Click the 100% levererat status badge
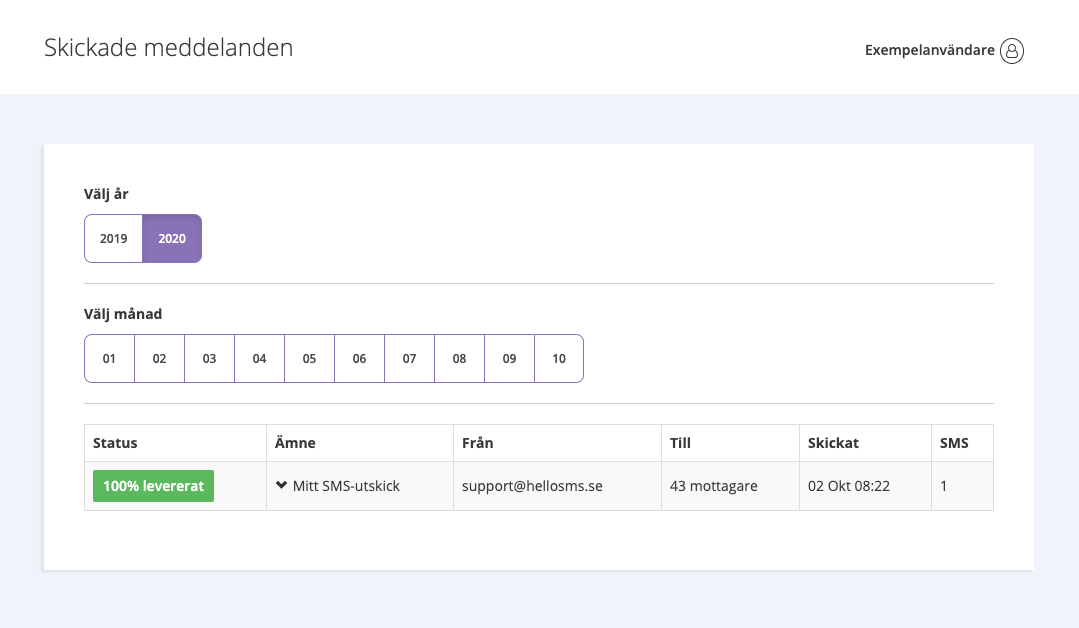The height and width of the screenshot is (628, 1079). point(153,486)
